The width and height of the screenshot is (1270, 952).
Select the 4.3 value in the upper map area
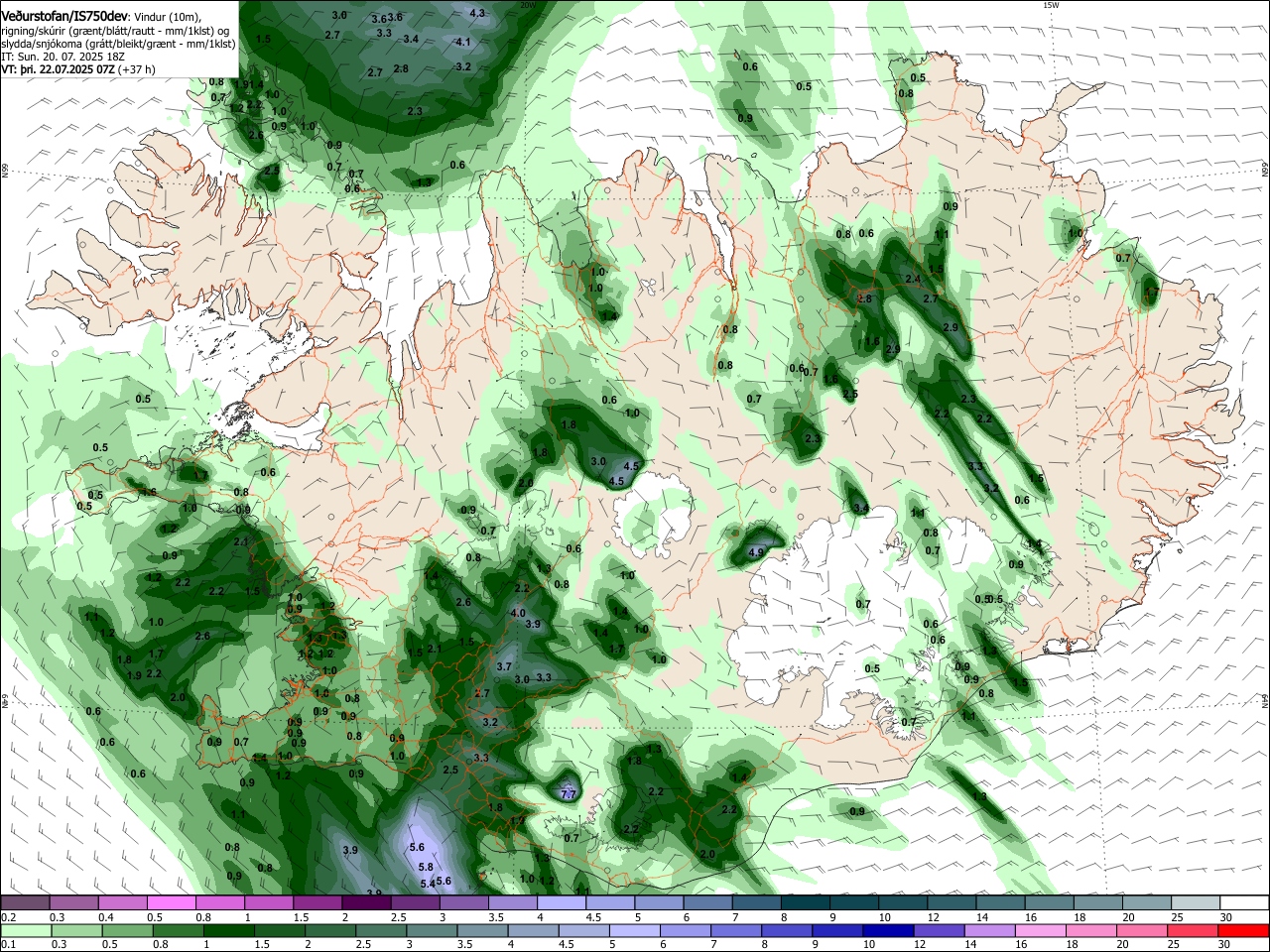(x=477, y=13)
